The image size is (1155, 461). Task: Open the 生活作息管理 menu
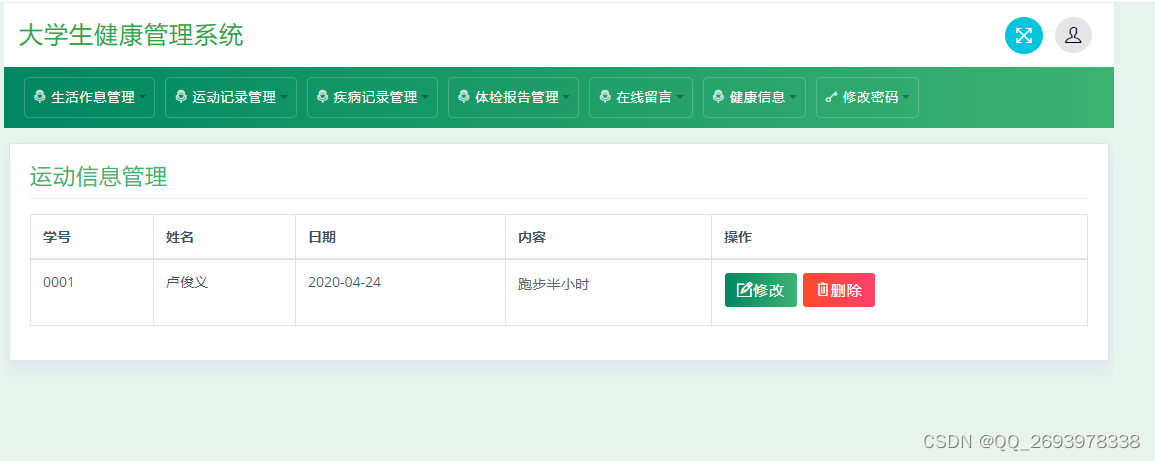point(89,97)
